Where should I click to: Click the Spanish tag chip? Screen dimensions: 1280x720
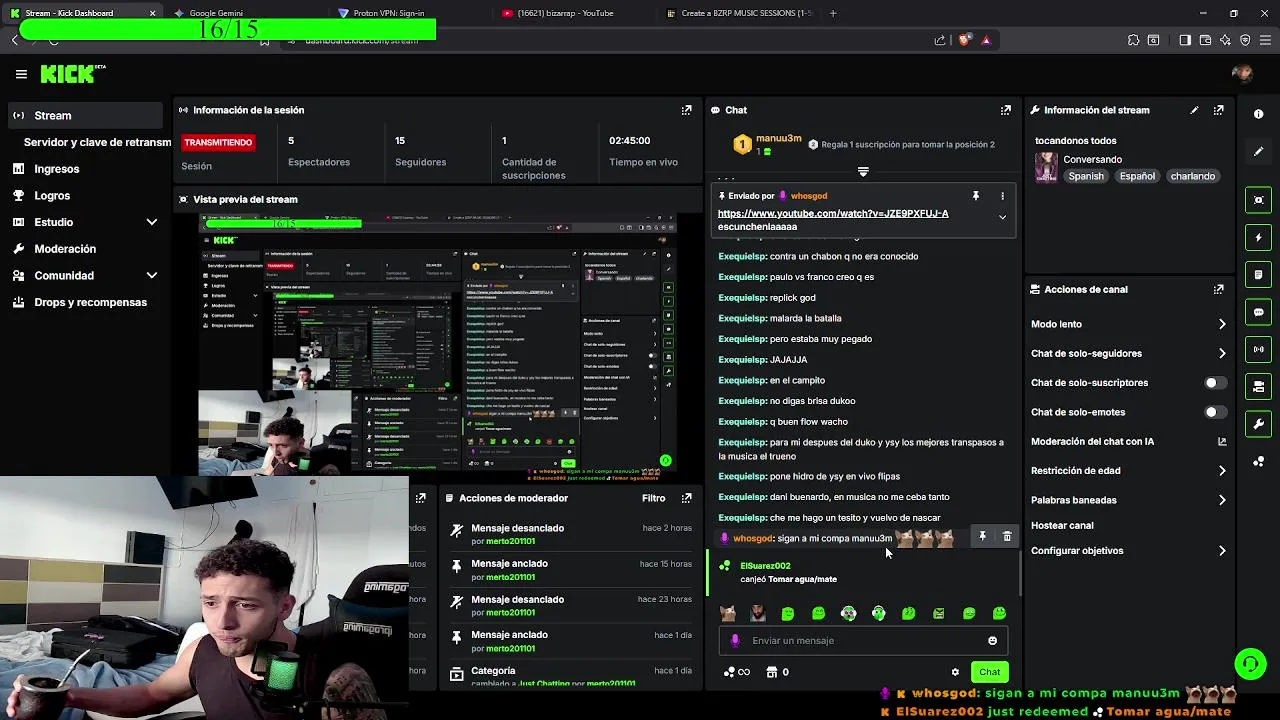[x=1086, y=176]
